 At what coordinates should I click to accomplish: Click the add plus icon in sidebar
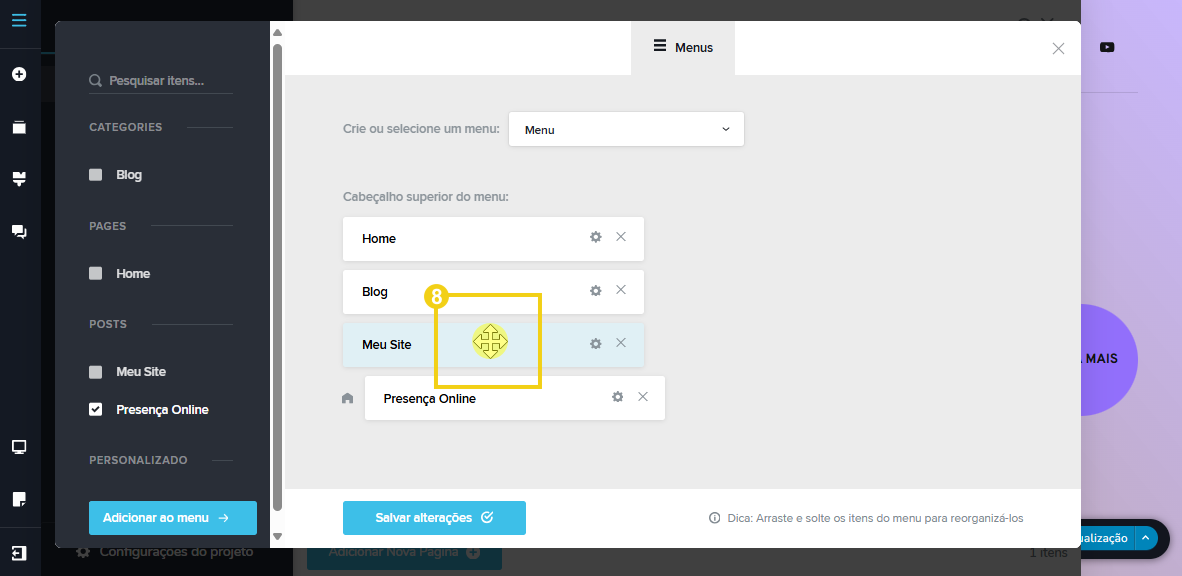pos(19,74)
